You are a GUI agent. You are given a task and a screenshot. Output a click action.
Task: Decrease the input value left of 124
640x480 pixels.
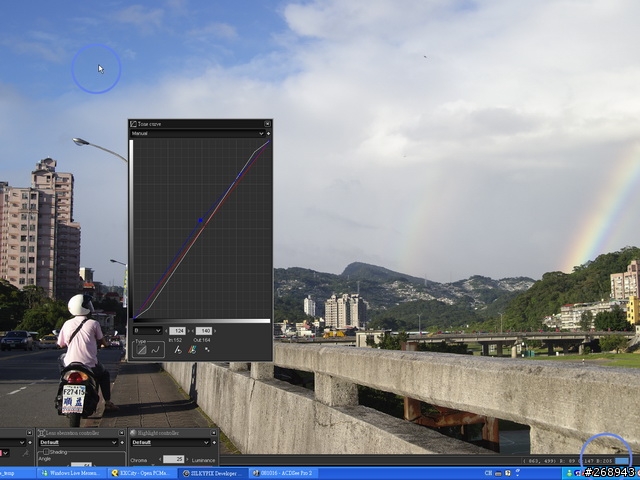point(166,331)
